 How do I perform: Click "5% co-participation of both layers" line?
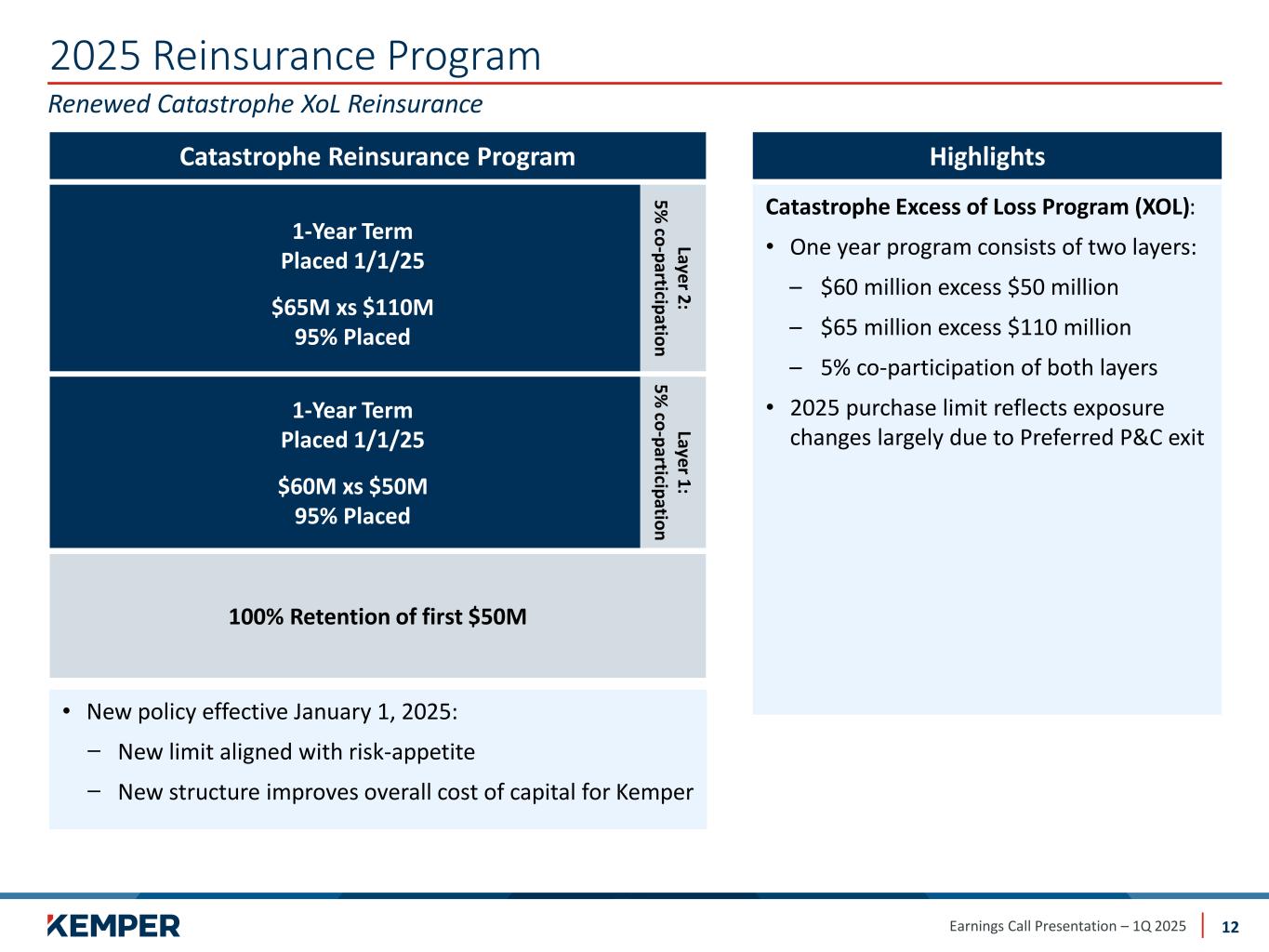click(989, 367)
